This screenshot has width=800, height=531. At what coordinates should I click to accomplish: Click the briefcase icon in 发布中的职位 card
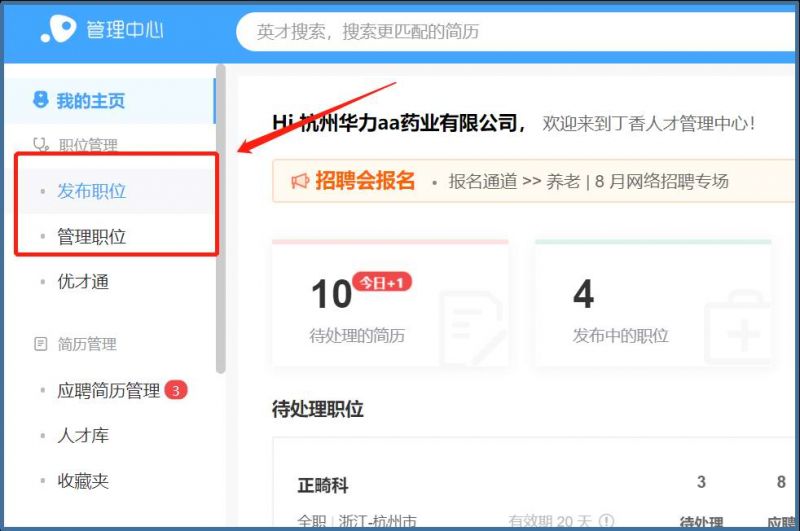[x=738, y=326]
